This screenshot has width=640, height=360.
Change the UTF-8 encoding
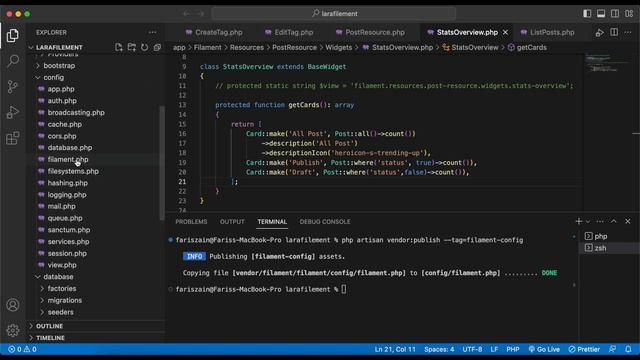[x=472, y=349]
